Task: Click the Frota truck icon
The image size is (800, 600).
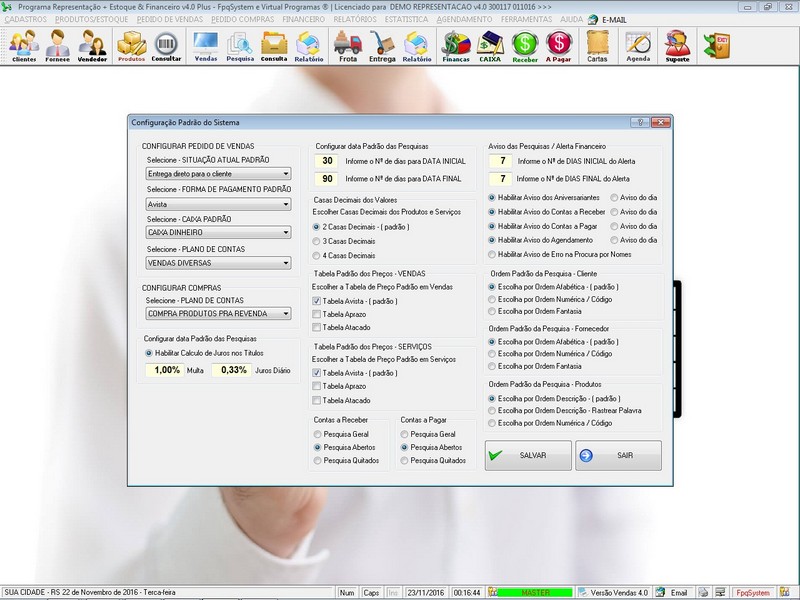Action: (347, 45)
